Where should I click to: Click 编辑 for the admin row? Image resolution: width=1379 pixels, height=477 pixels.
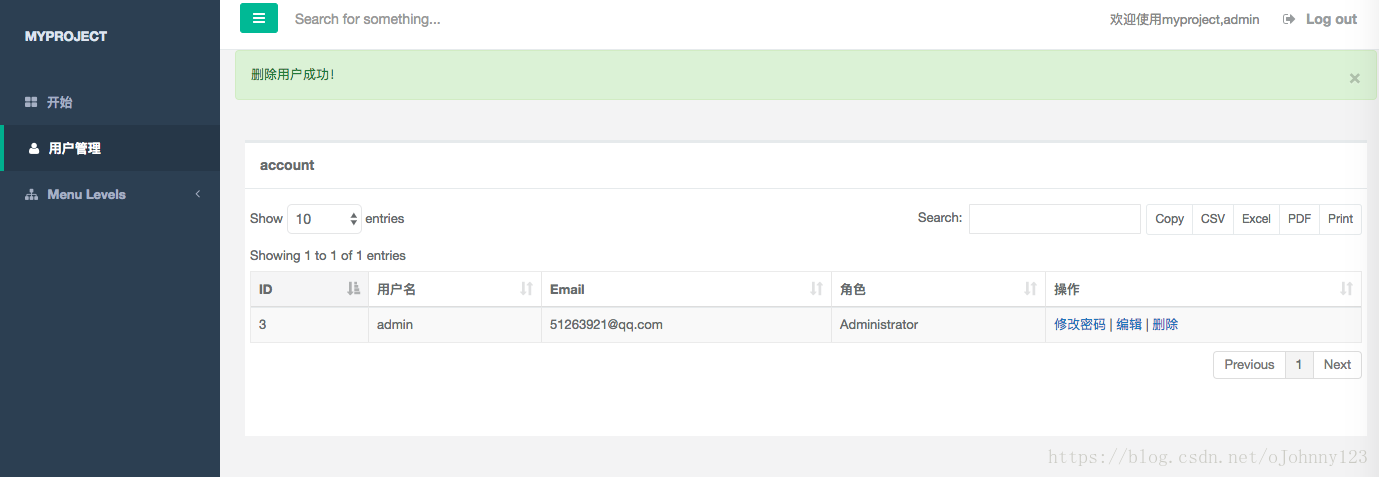[x=1129, y=324]
